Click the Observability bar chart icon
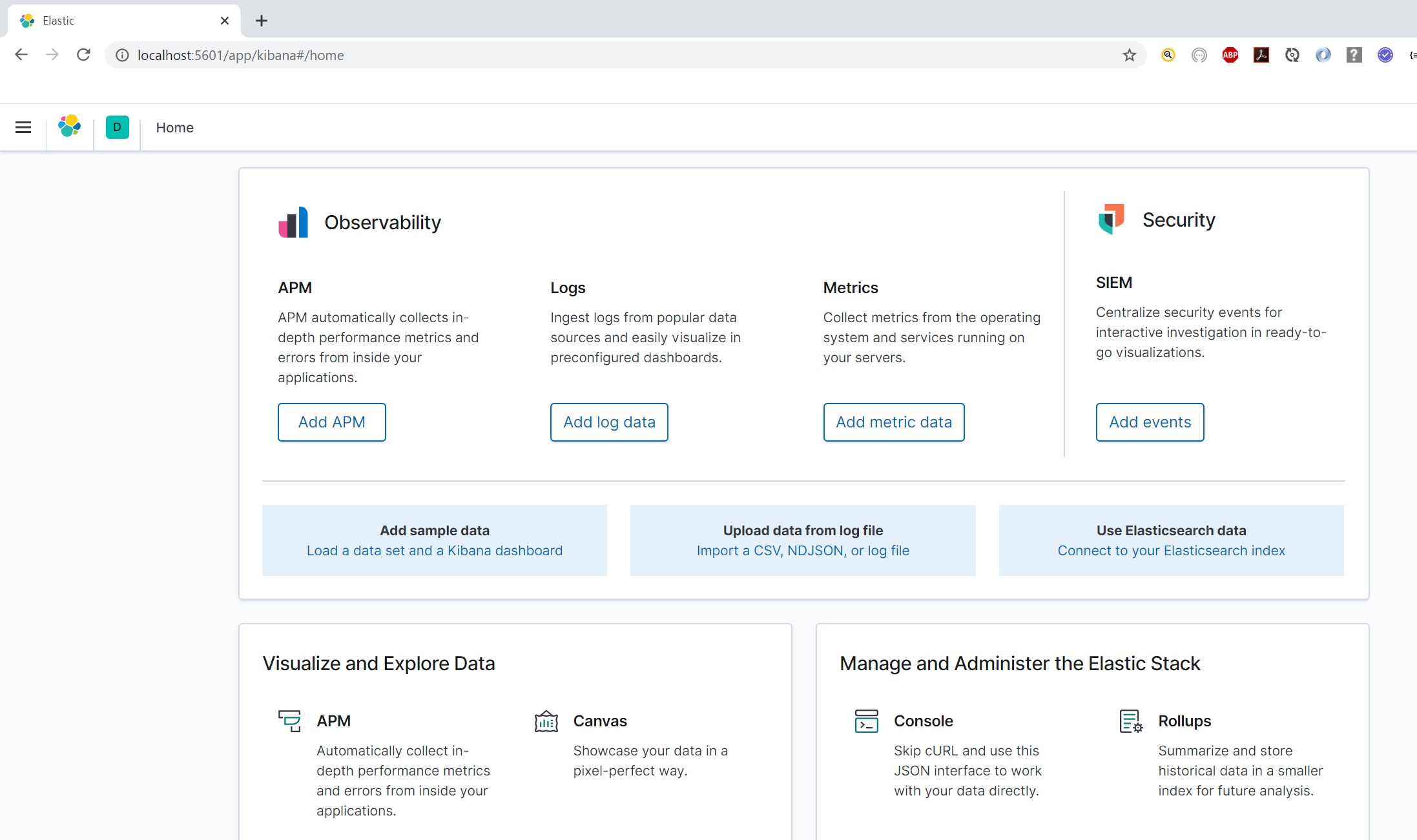The width and height of the screenshot is (1417, 840). tap(293, 222)
